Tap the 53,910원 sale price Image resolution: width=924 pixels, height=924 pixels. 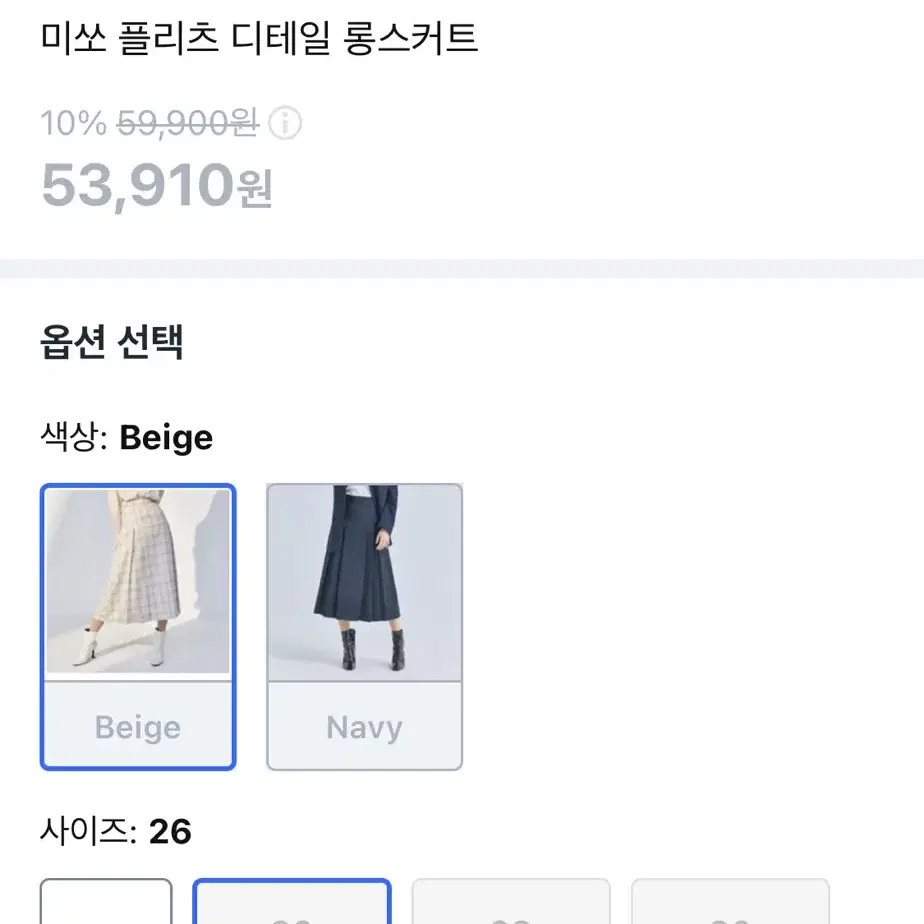[x=156, y=186]
